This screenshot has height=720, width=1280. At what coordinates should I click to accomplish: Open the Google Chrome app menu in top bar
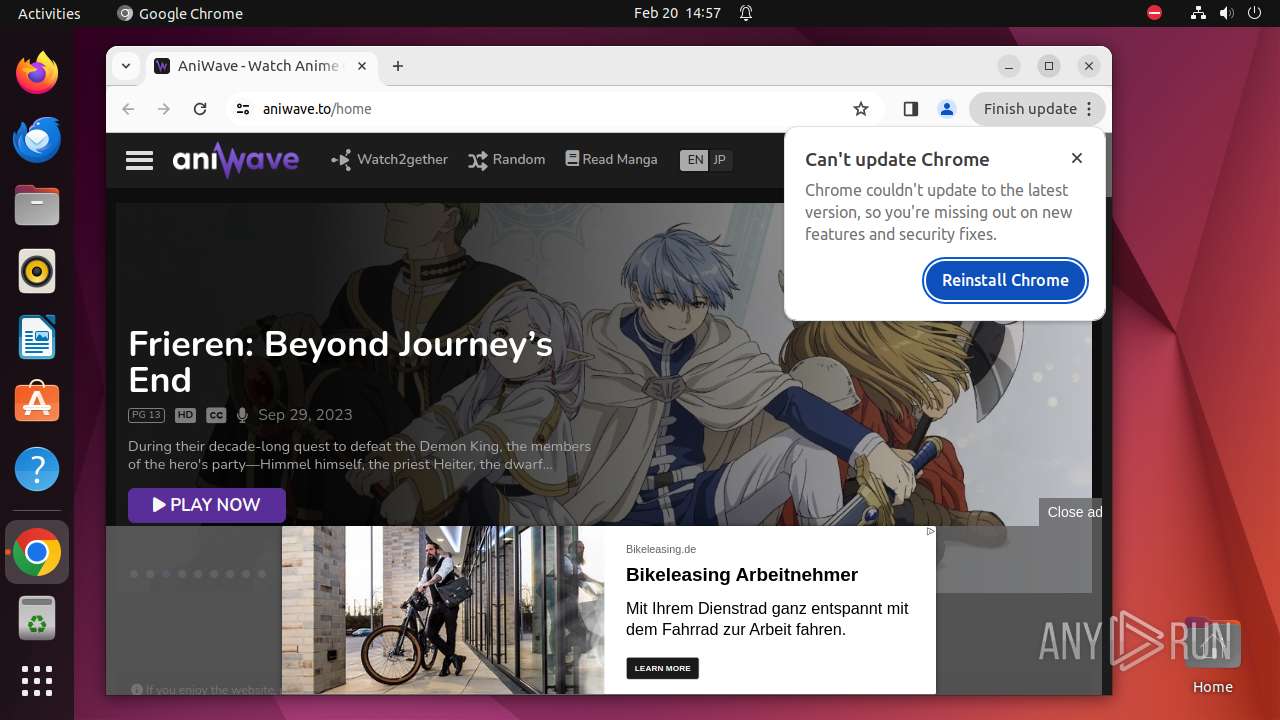(180, 13)
